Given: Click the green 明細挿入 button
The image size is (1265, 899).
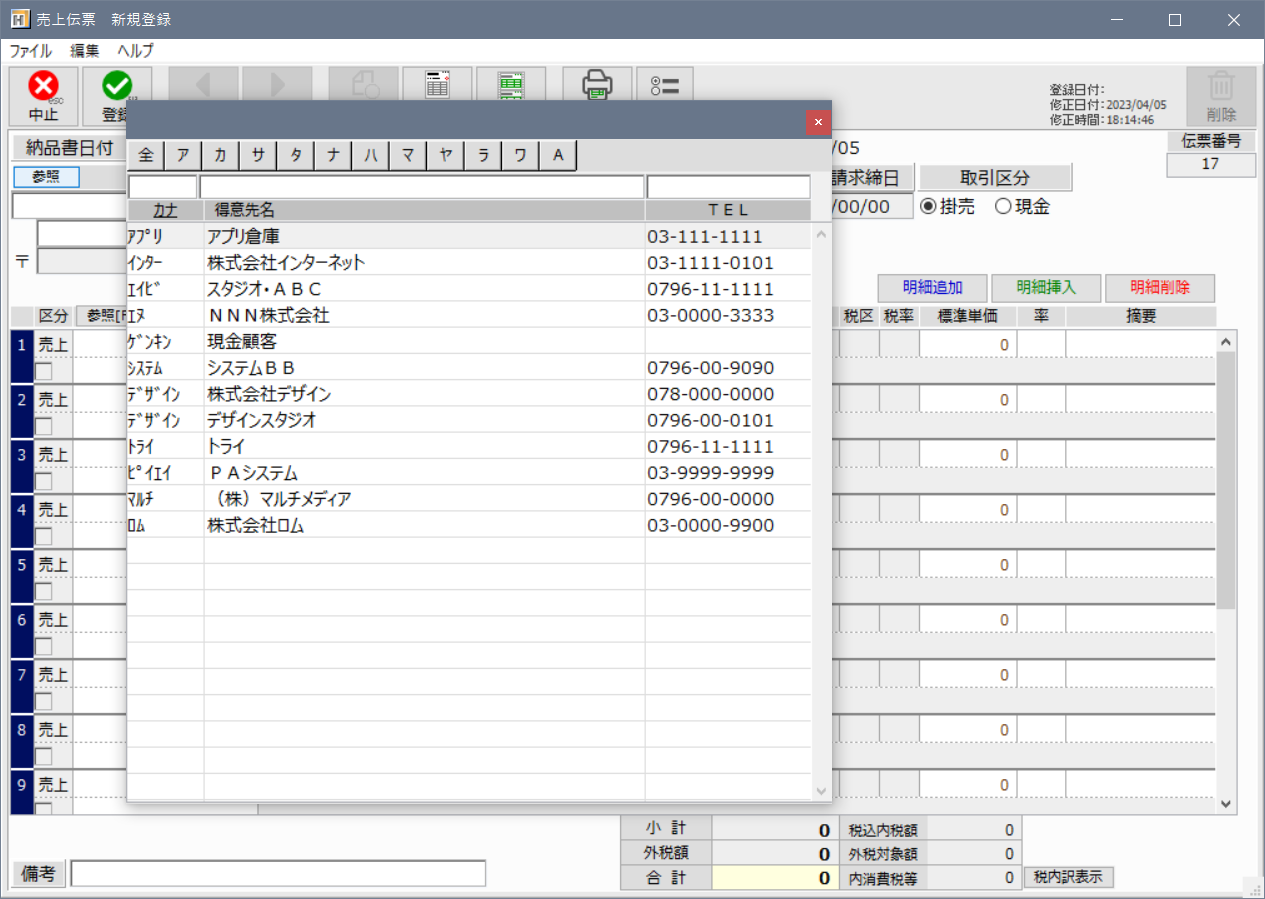Looking at the screenshot, I should point(1046,288).
